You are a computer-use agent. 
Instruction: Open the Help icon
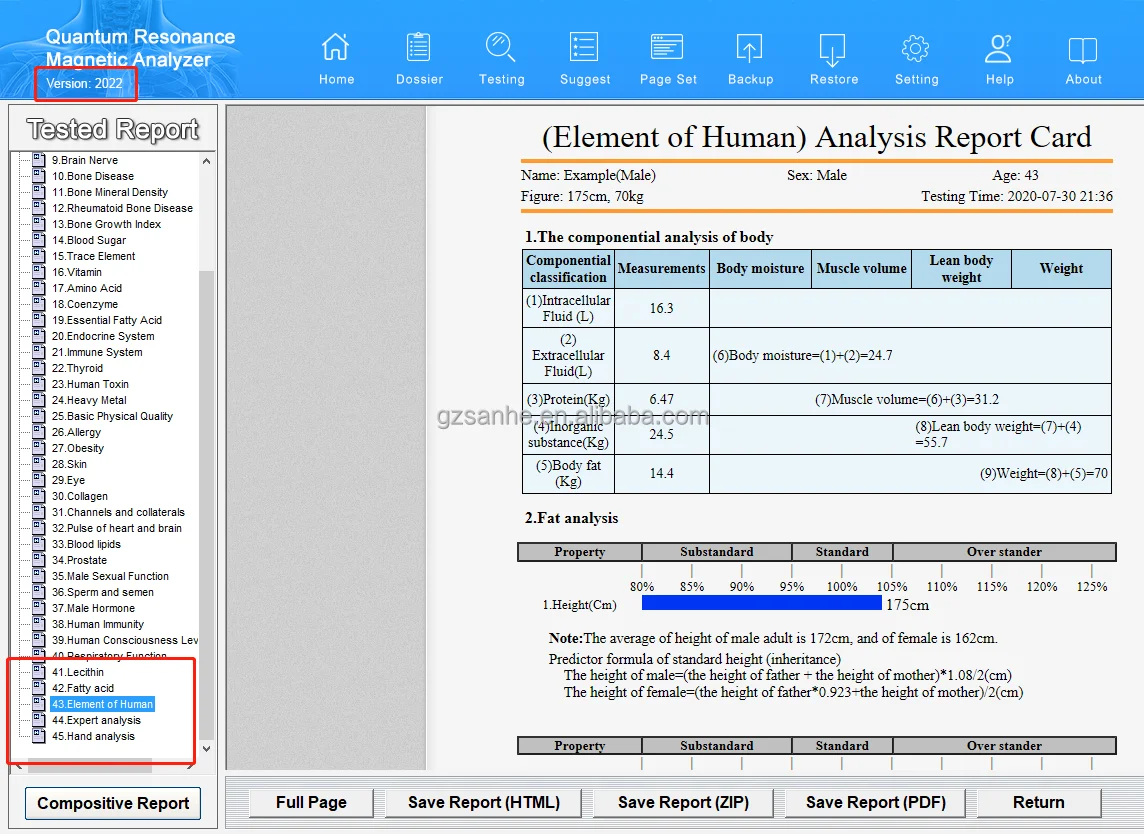999,48
